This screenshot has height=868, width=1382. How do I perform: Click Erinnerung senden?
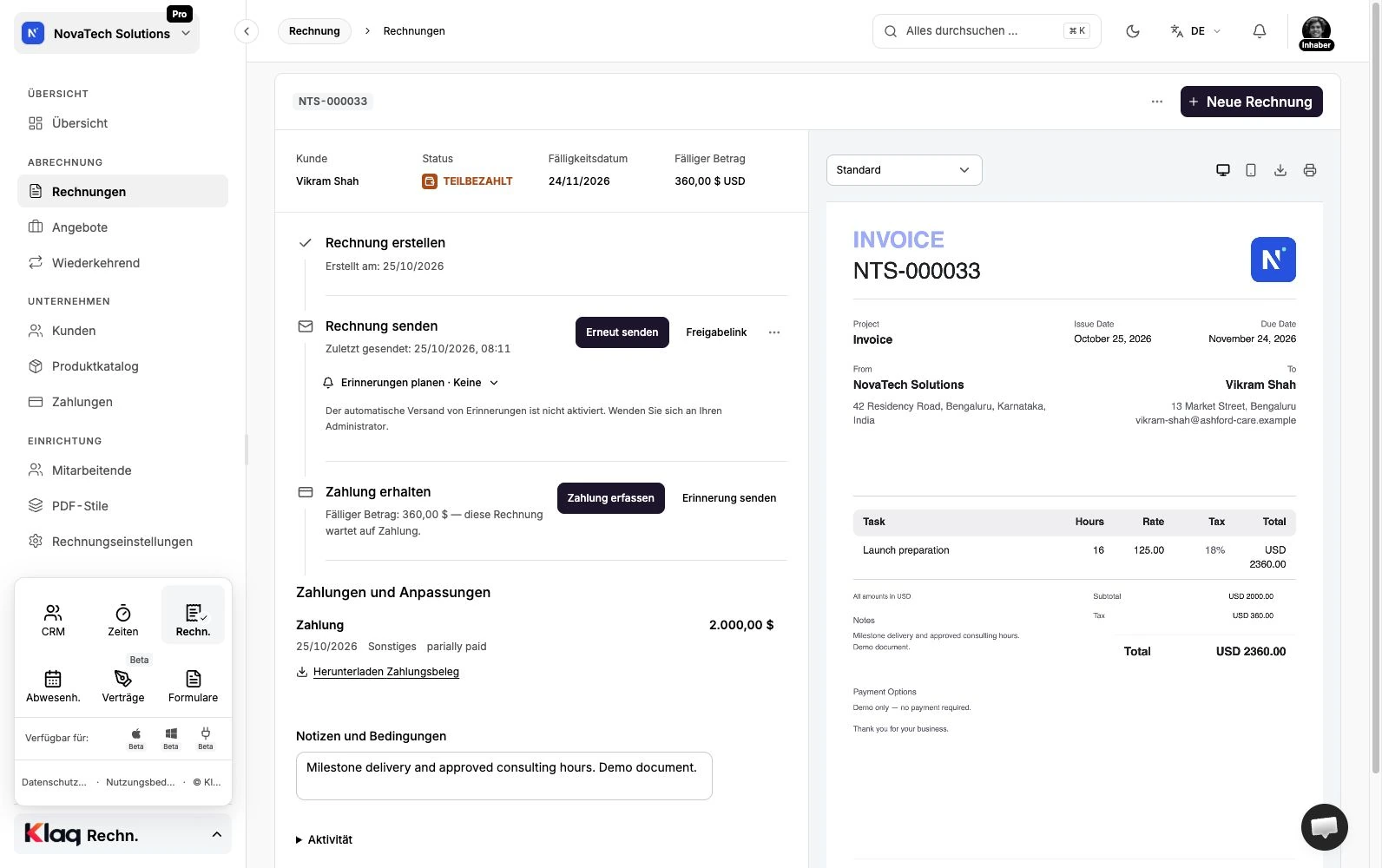click(729, 498)
